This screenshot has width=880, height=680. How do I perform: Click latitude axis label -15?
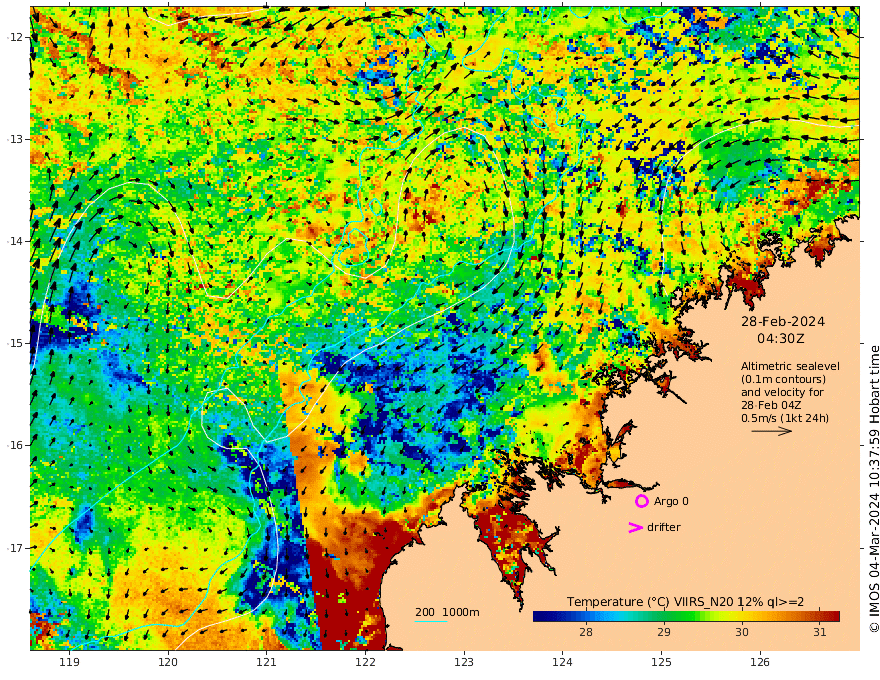(15, 343)
